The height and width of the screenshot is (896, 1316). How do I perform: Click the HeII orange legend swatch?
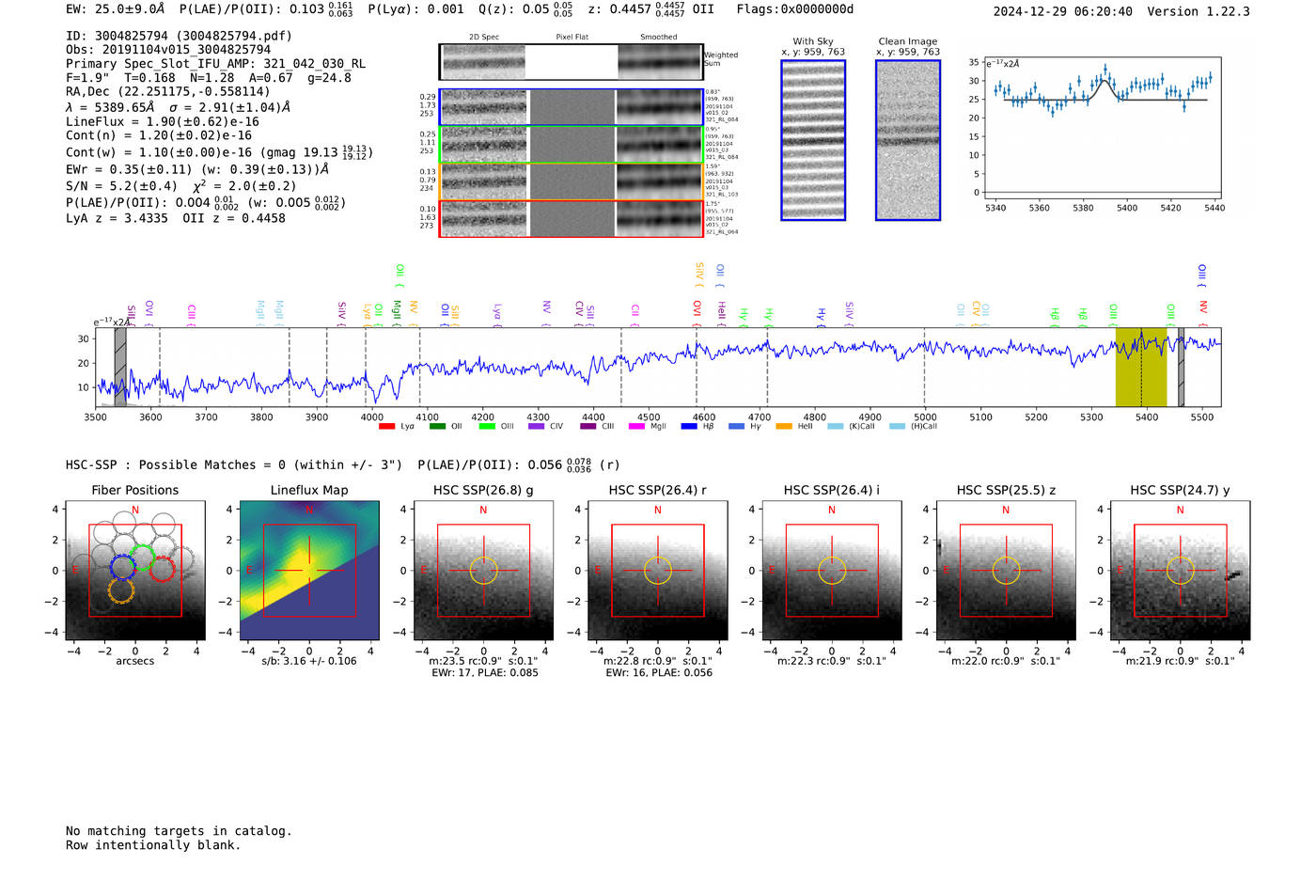tap(784, 427)
